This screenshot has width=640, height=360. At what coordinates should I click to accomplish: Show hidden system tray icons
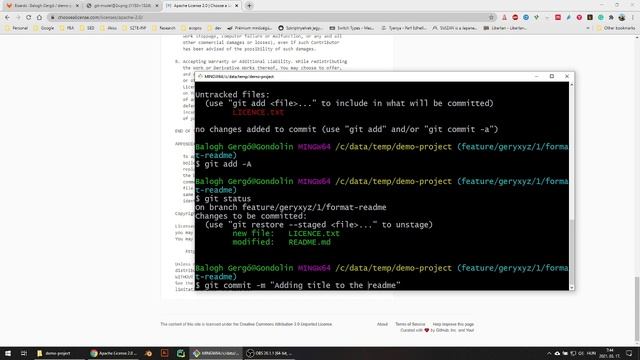click(x=549, y=353)
